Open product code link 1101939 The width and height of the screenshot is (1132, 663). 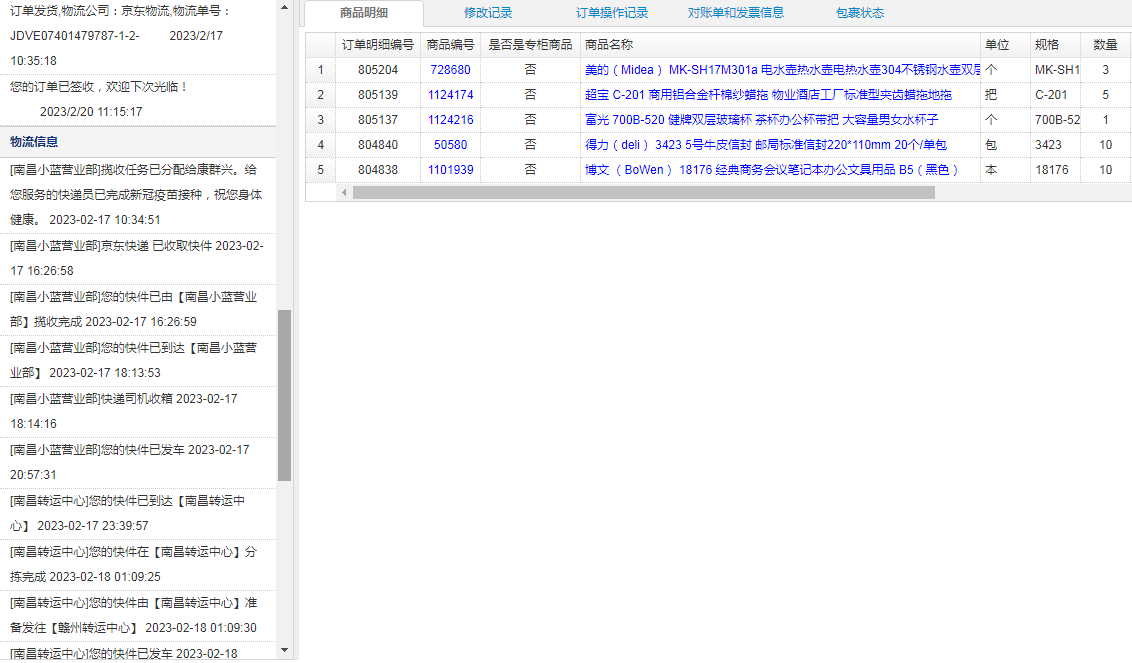(450, 170)
